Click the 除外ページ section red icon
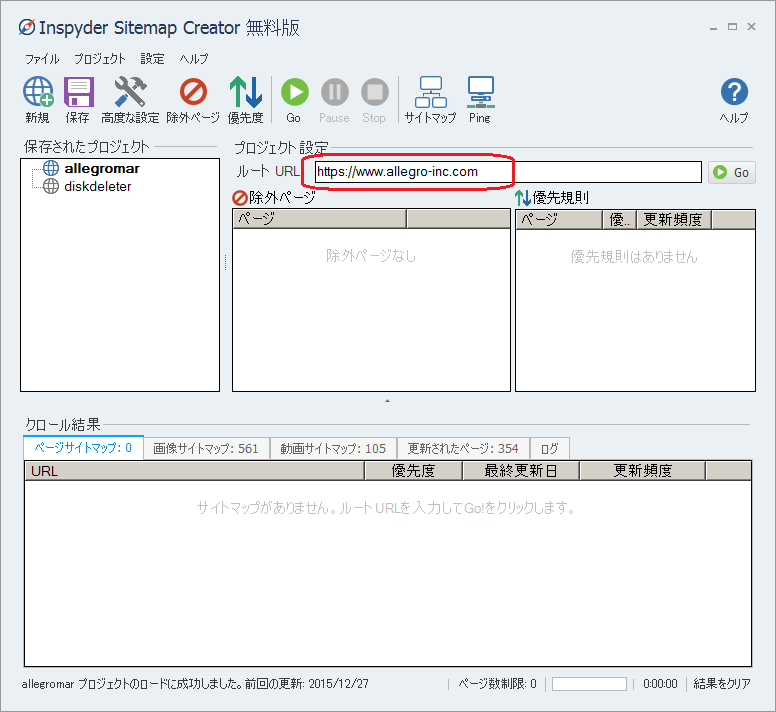The width and height of the screenshot is (776, 712). tap(240, 198)
